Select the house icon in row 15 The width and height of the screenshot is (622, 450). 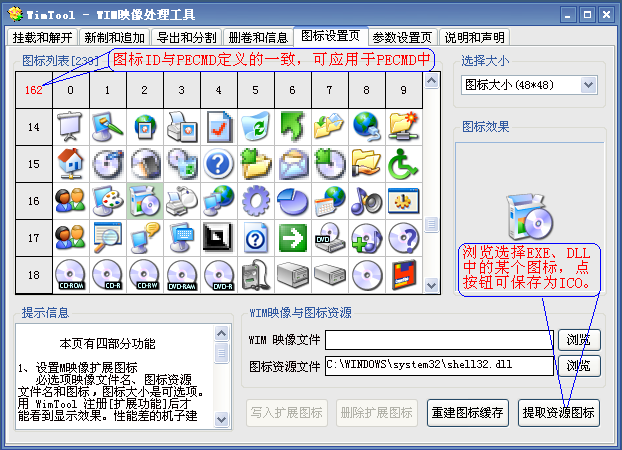(70, 163)
